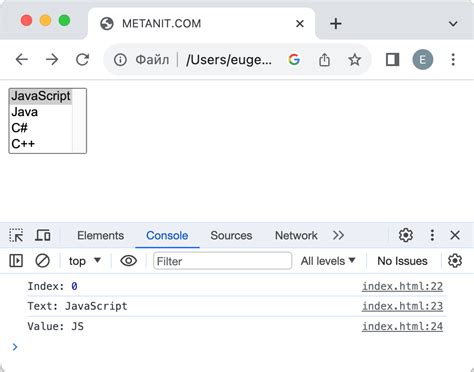Open index.html:24 source link
The width and height of the screenshot is (474, 372).
(402, 326)
